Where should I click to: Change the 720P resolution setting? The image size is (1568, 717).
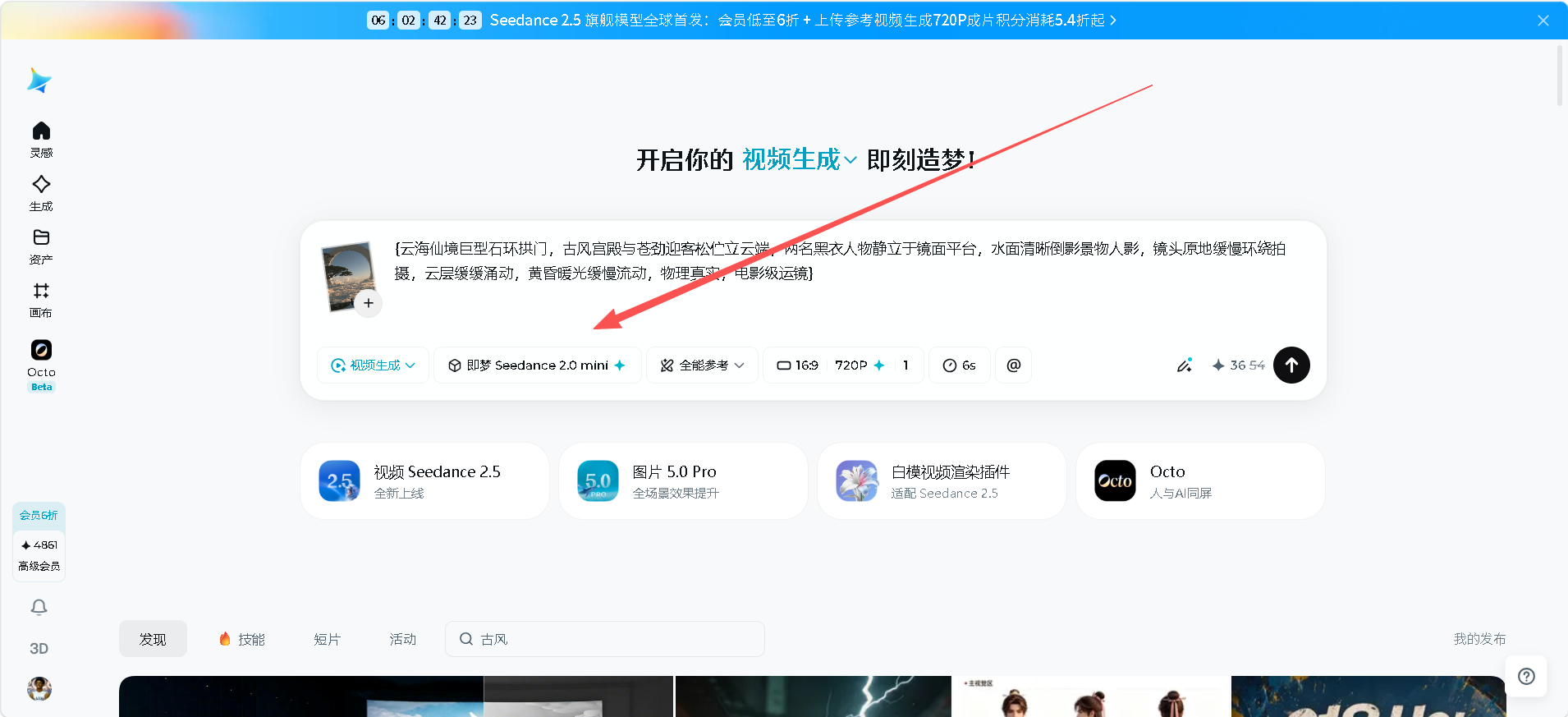[860, 365]
